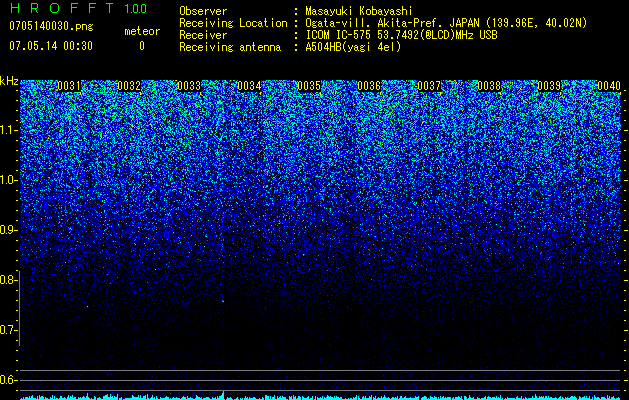Select the 0031 time marker label
Image resolution: width=629 pixels, height=400 pixels.
click(x=69, y=86)
